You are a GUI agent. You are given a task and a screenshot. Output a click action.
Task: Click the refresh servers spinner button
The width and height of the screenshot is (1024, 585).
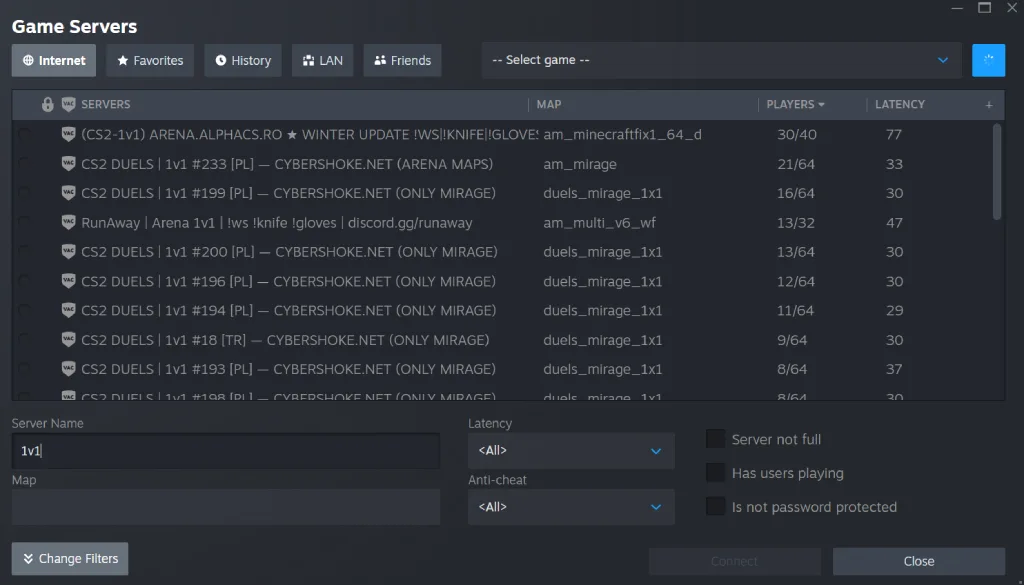tap(988, 60)
